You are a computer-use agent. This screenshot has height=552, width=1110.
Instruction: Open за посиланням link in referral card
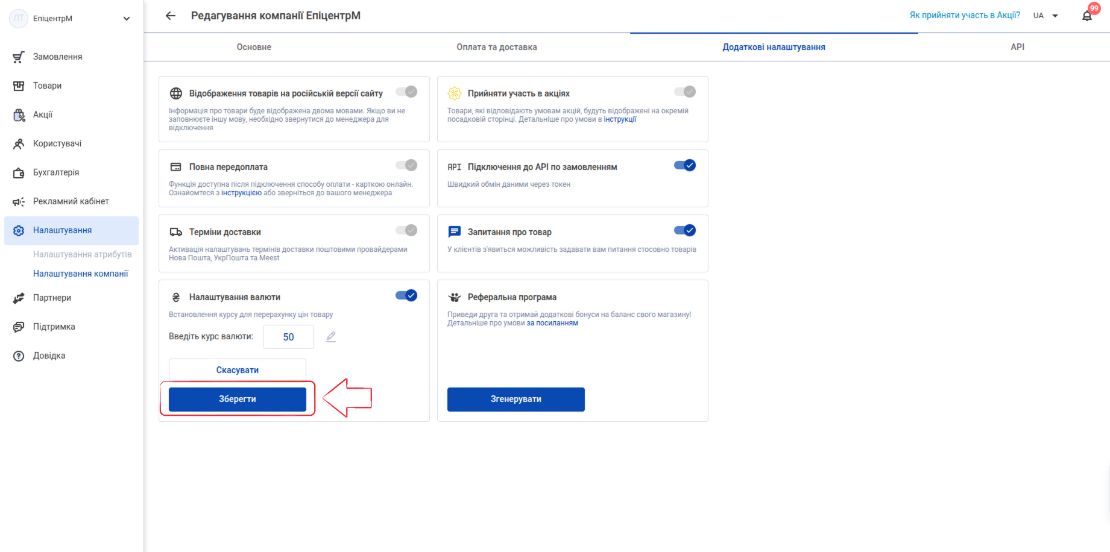[x=552, y=323]
